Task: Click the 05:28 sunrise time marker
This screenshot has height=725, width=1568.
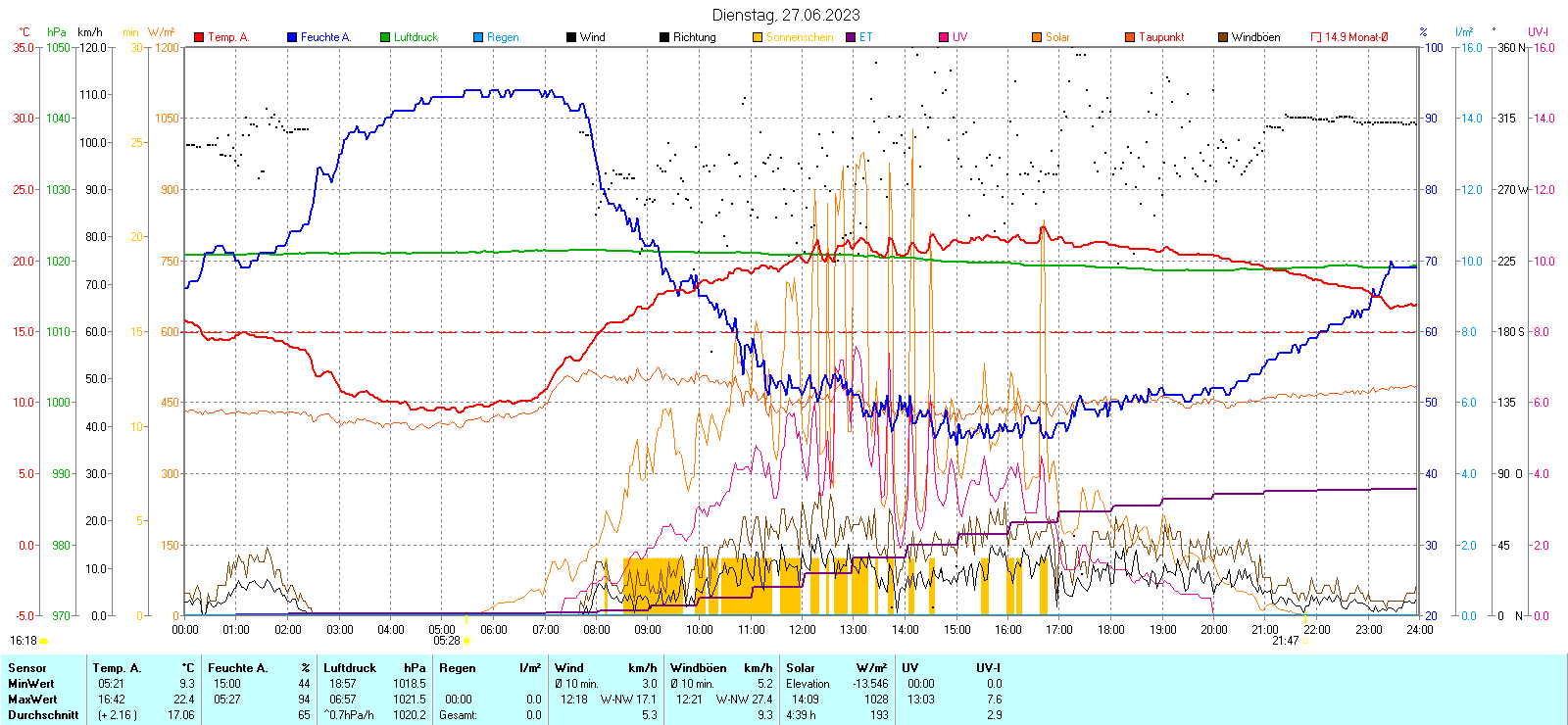Action: click(x=447, y=641)
